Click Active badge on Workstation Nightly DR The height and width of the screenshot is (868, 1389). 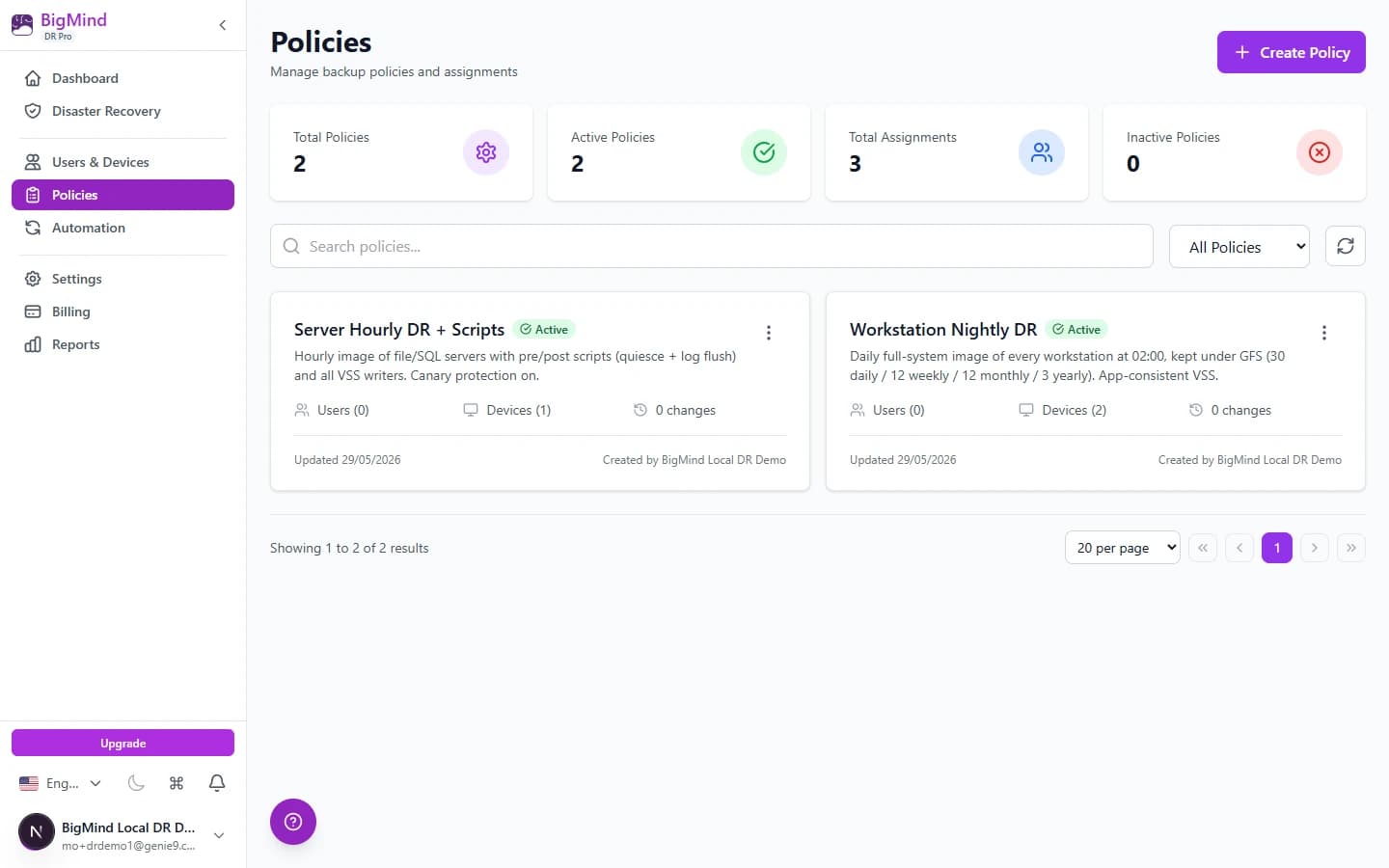(1076, 329)
